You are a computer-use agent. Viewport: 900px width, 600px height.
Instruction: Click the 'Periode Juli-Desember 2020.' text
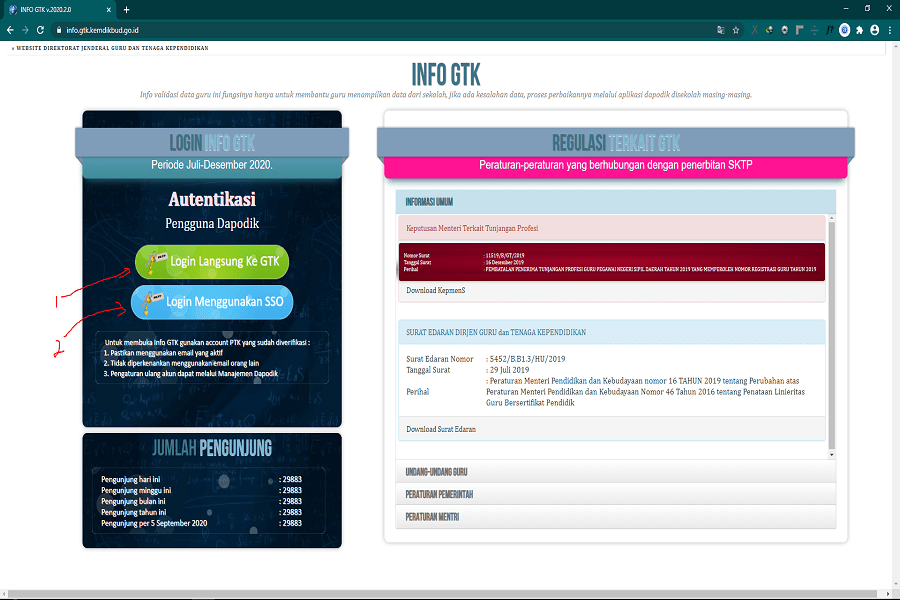click(212, 165)
